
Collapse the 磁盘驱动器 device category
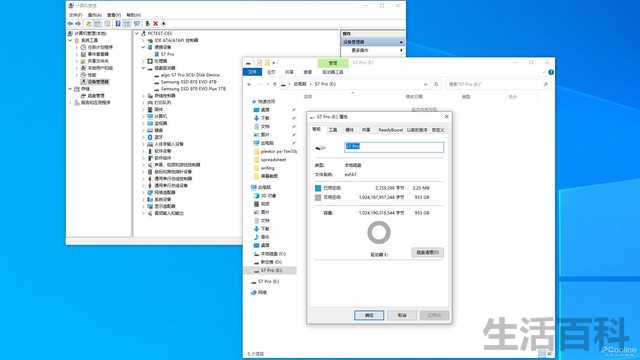144,68
